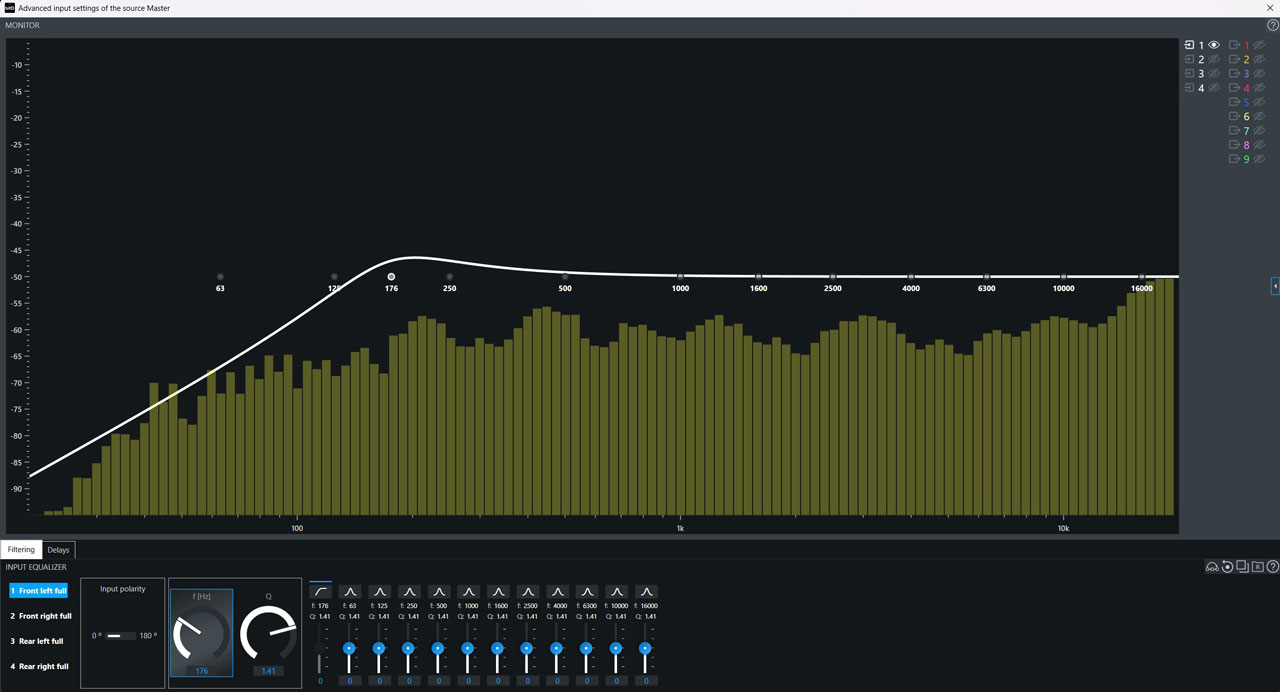The height and width of the screenshot is (692, 1280).
Task: Open the preset folder icon marked R
Action: 1257,566
